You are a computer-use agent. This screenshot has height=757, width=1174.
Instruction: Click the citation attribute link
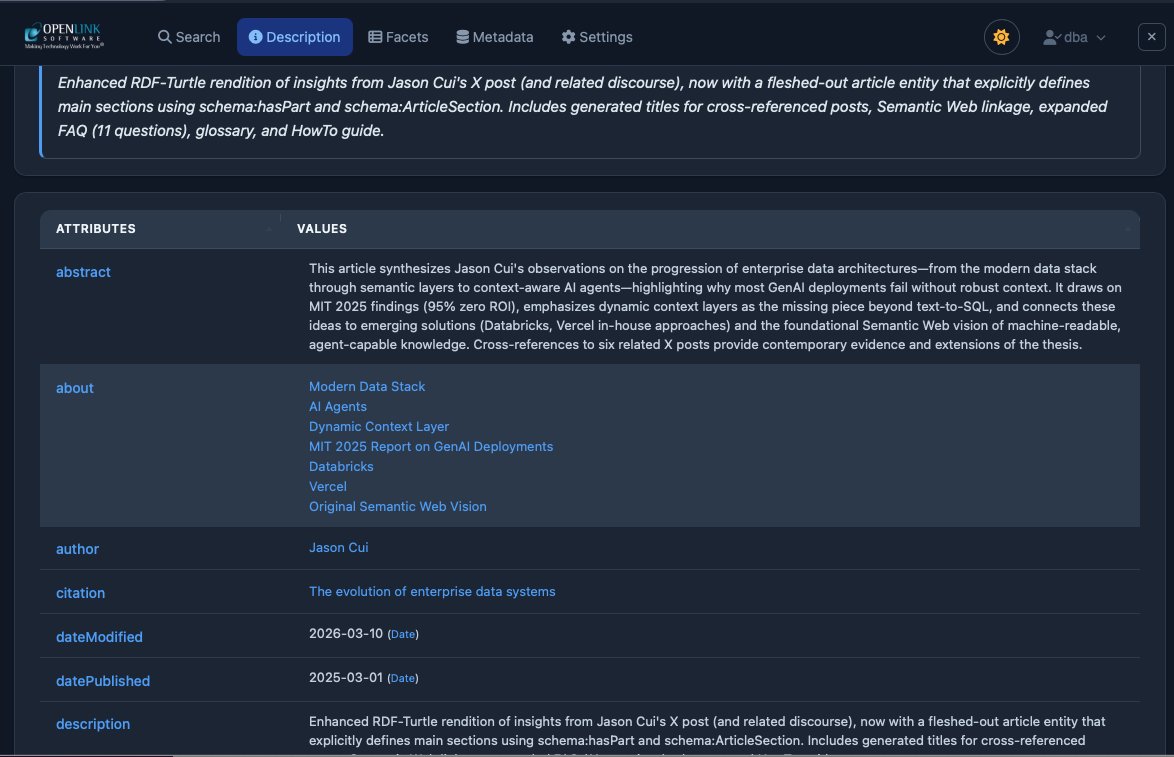[x=80, y=593]
